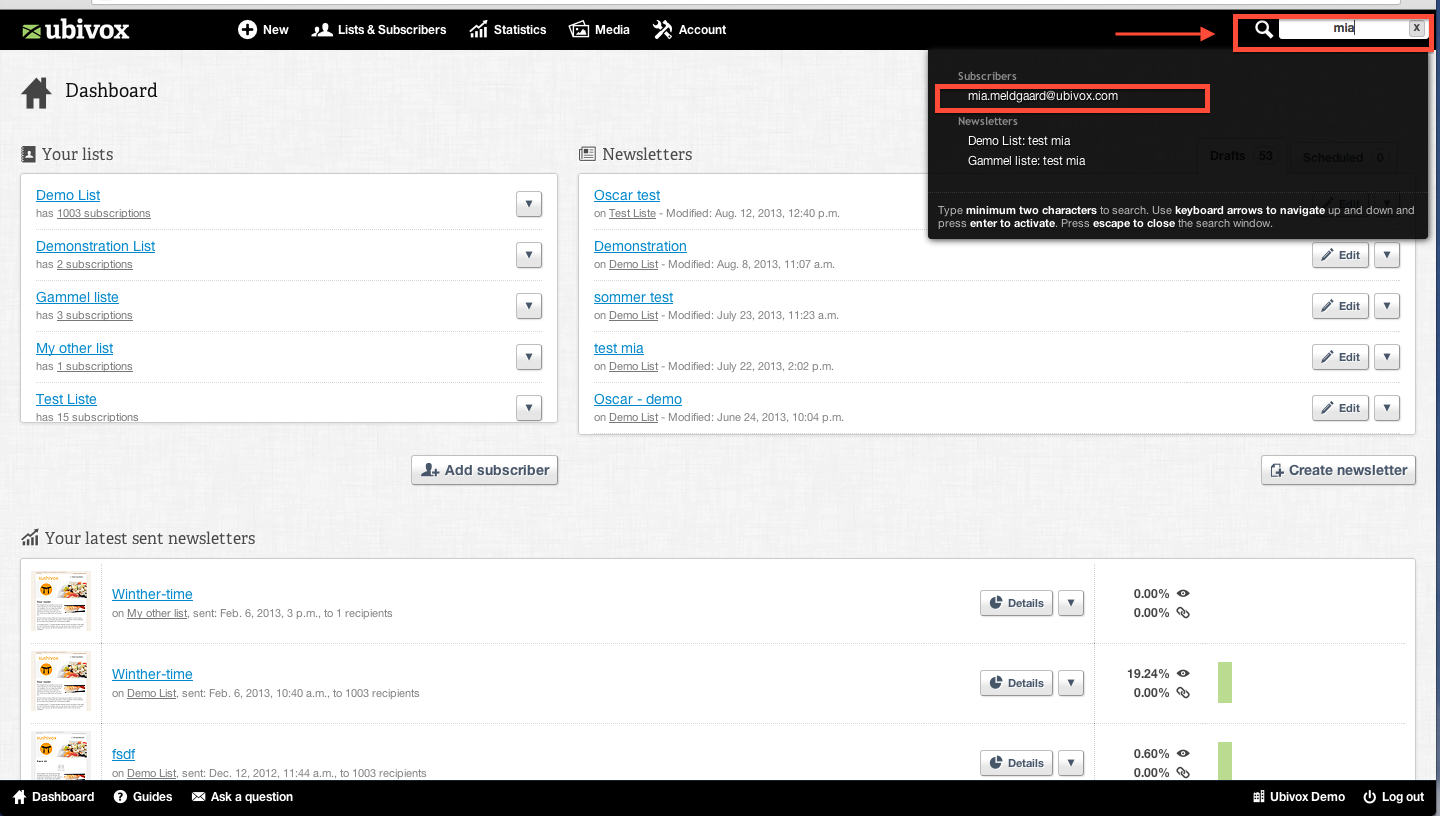Viewport: 1440px width, 816px height.
Task: Click Test Liste link under Oscar test
Action: pos(632,214)
